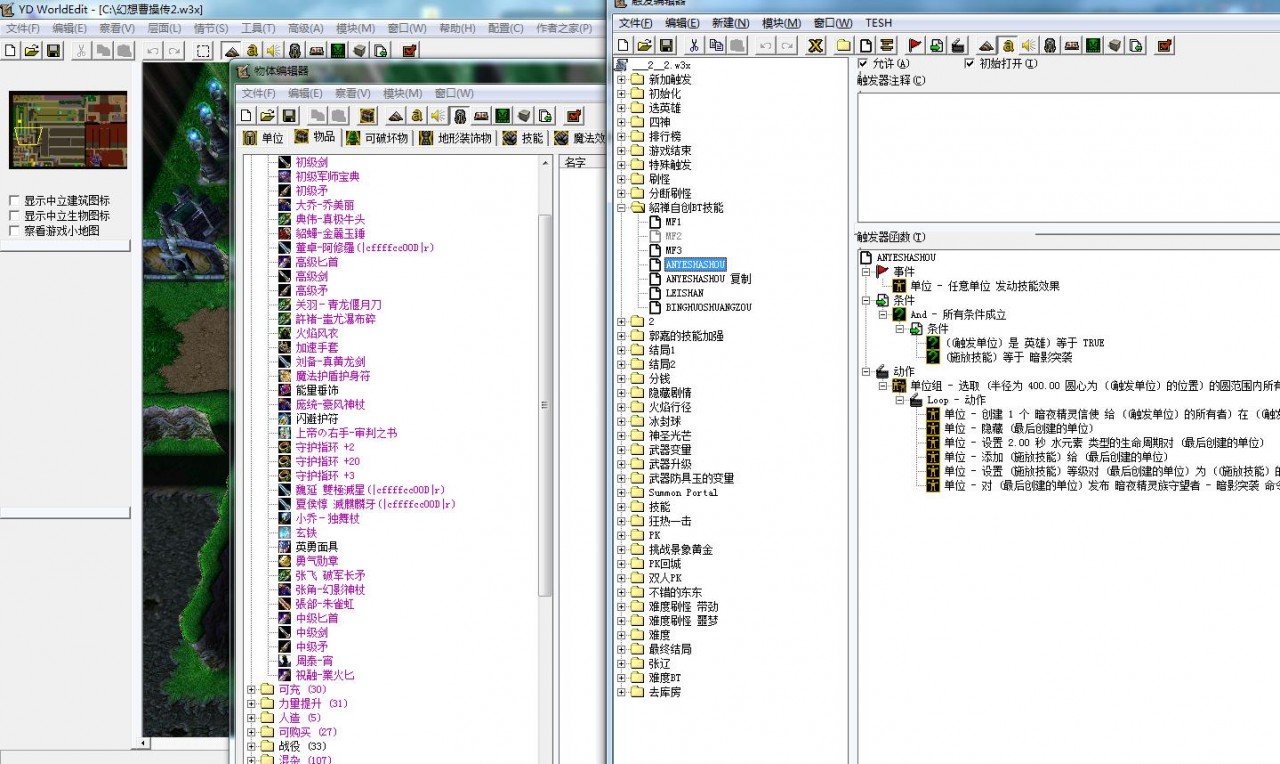1280x764 pixels.
Task: Click New Condition icon in trigger editor toolbar
Action: coord(936,45)
